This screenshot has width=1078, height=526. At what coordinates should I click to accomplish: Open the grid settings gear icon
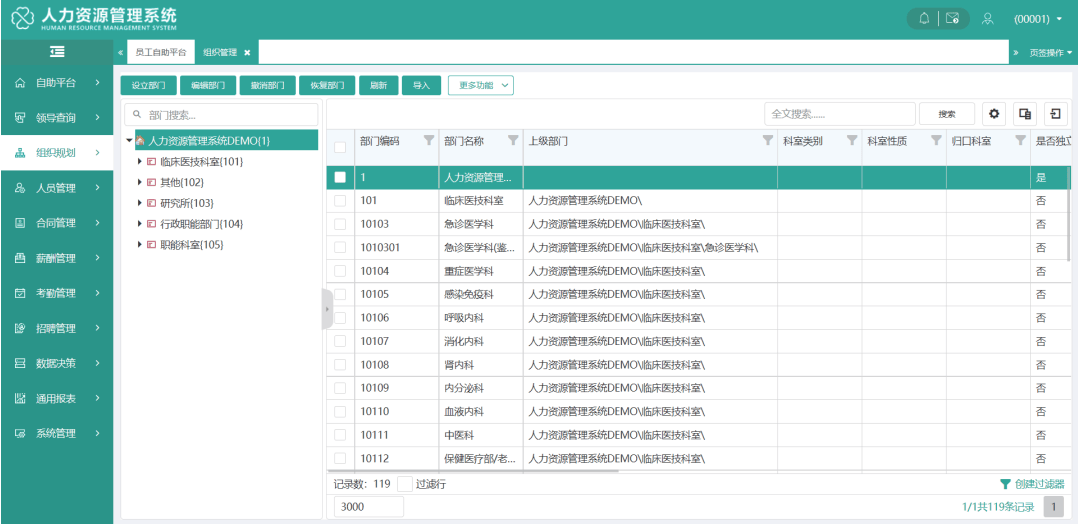(994, 114)
